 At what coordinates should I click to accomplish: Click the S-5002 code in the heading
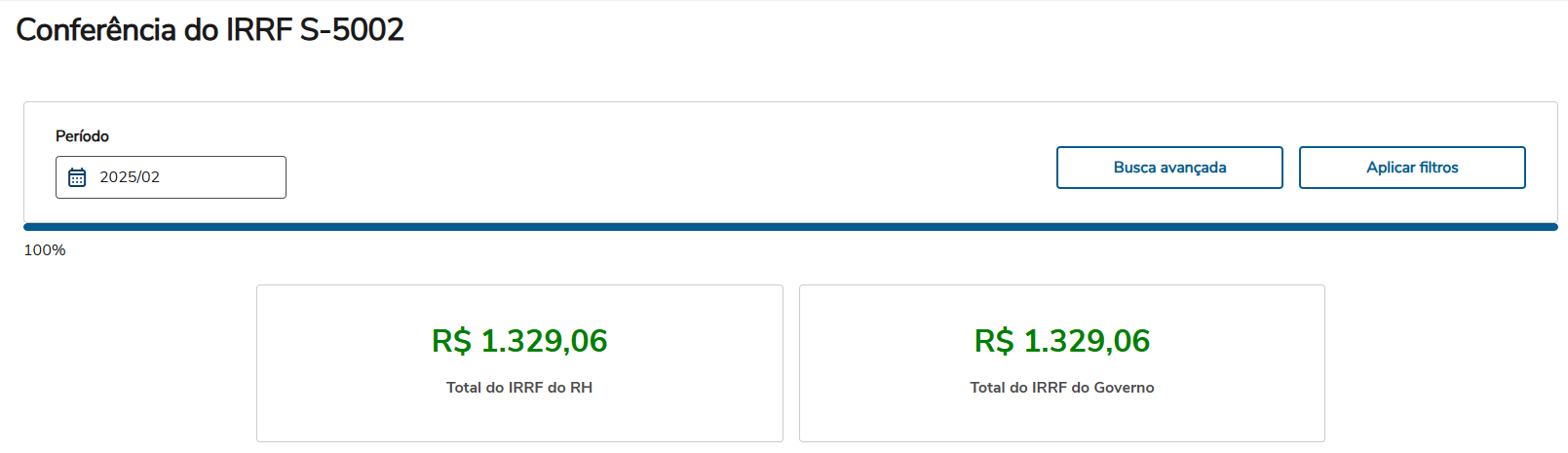[352, 30]
